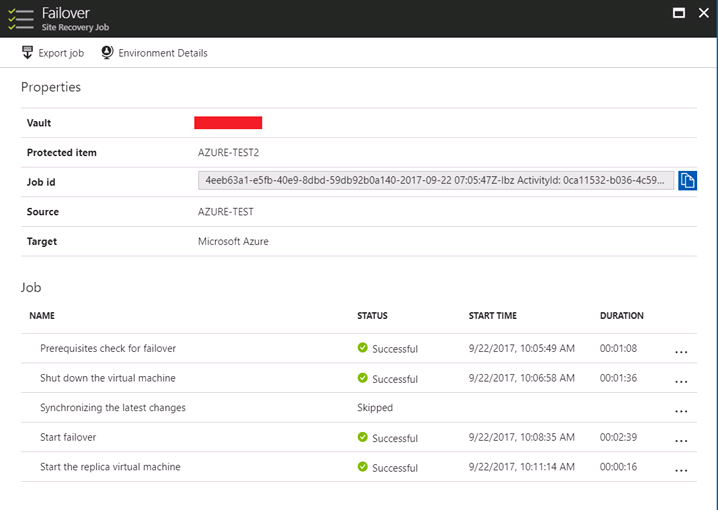
Task: Open more options for Start failover row
Action: tap(681, 441)
